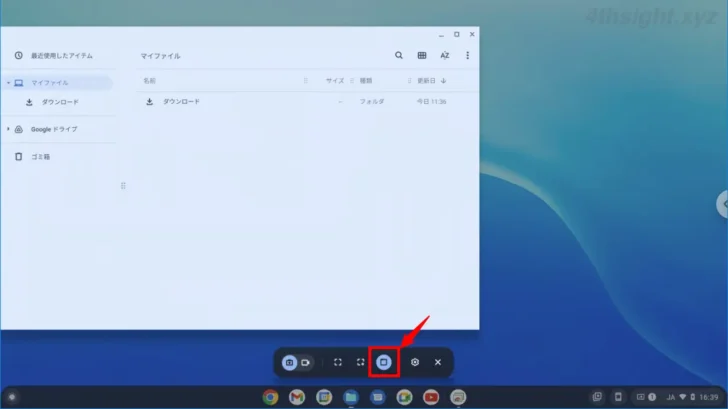Open Files three-dot more menu
This screenshot has height=409, width=728.
click(468, 55)
